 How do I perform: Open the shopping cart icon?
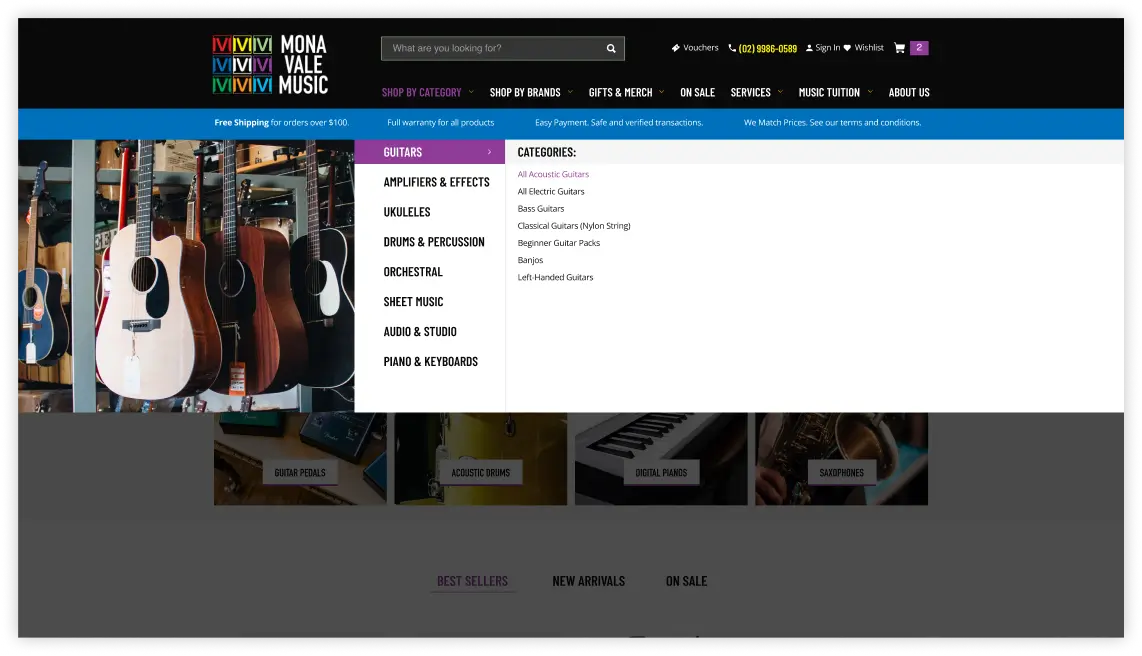(x=899, y=47)
